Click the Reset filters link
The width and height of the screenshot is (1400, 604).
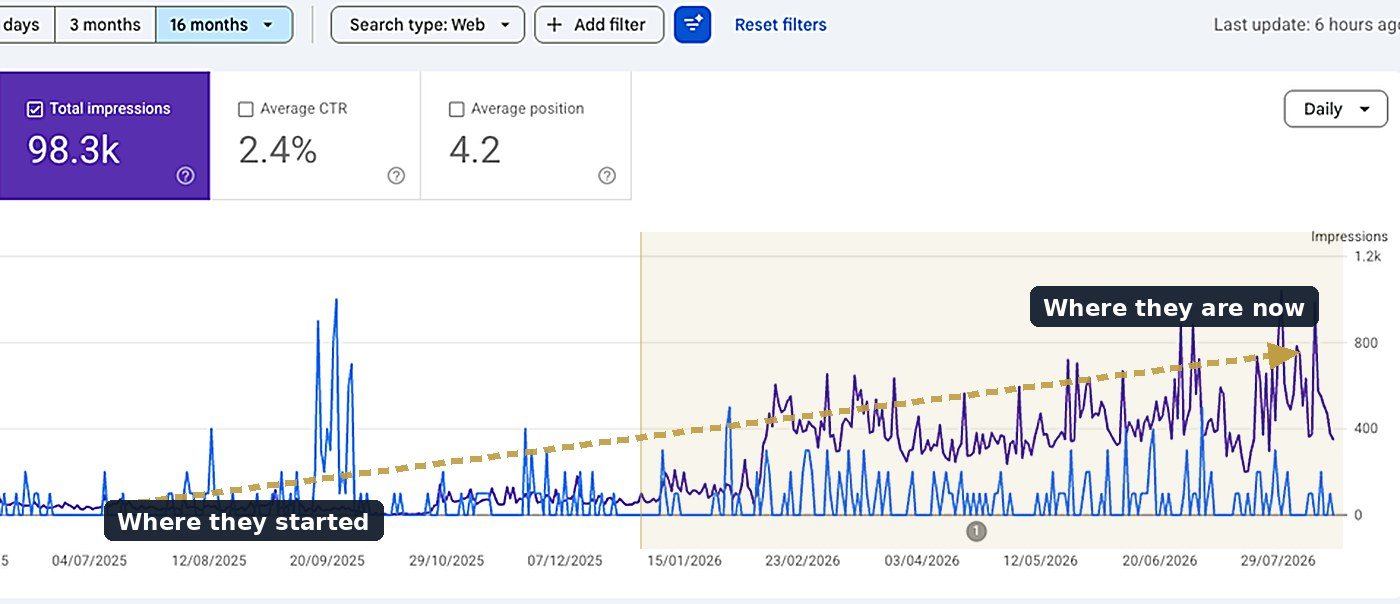click(780, 25)
